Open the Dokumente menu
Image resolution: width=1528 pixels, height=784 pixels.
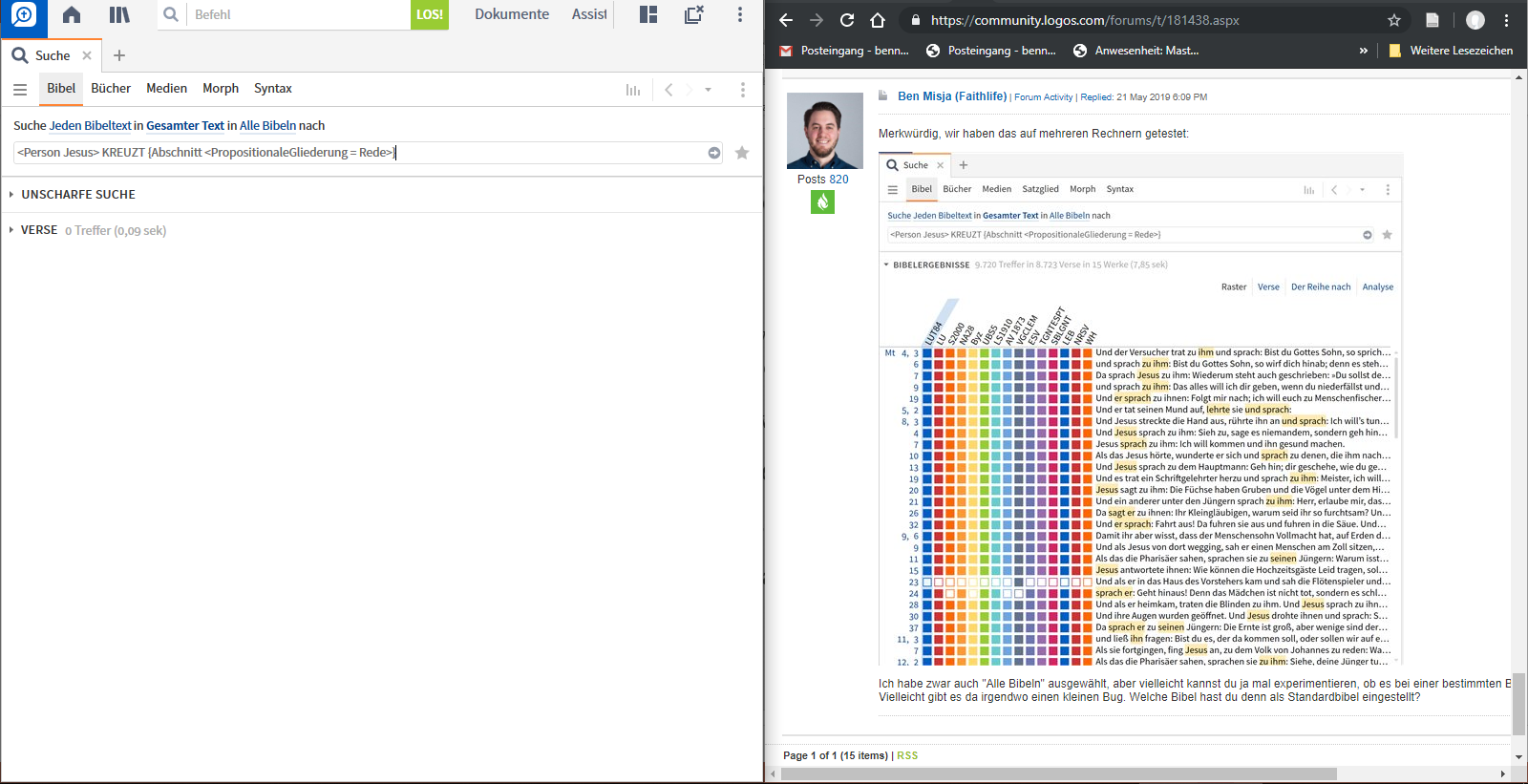click(512, 14)
